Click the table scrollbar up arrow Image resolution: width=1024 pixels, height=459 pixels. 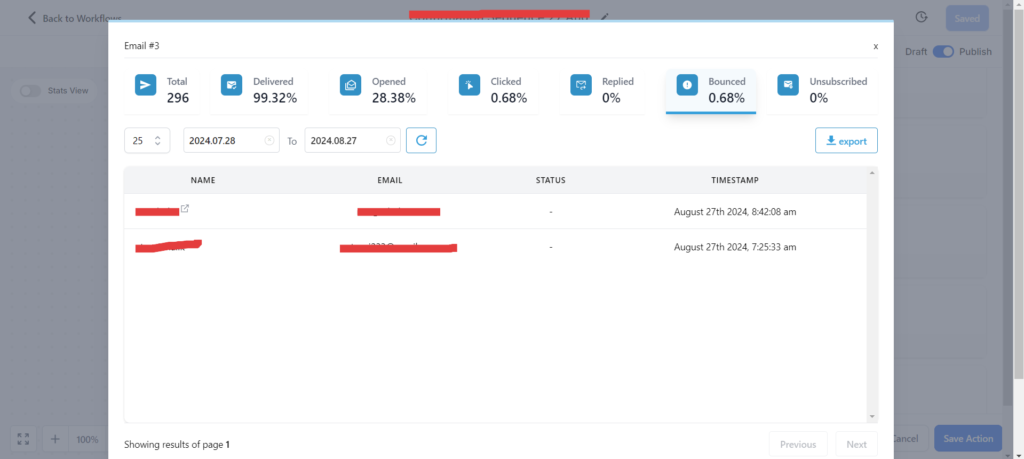tap(872, 173)
